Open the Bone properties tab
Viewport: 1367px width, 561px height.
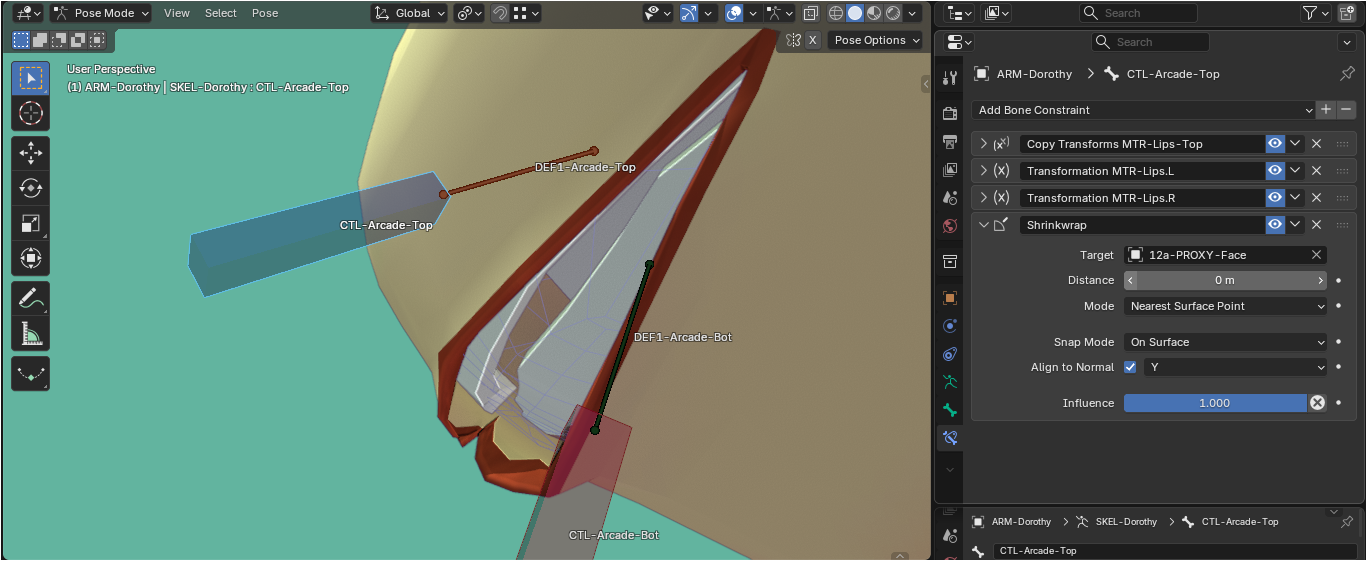coord(950,410)
